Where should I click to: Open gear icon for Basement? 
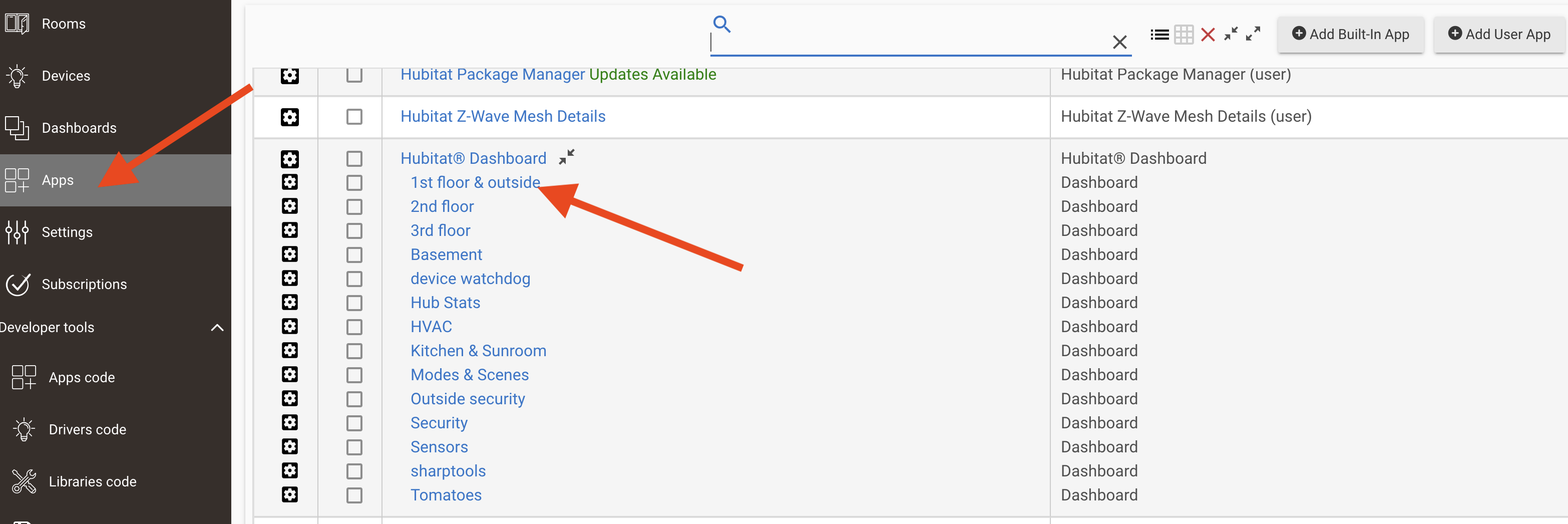pos(290,254)
